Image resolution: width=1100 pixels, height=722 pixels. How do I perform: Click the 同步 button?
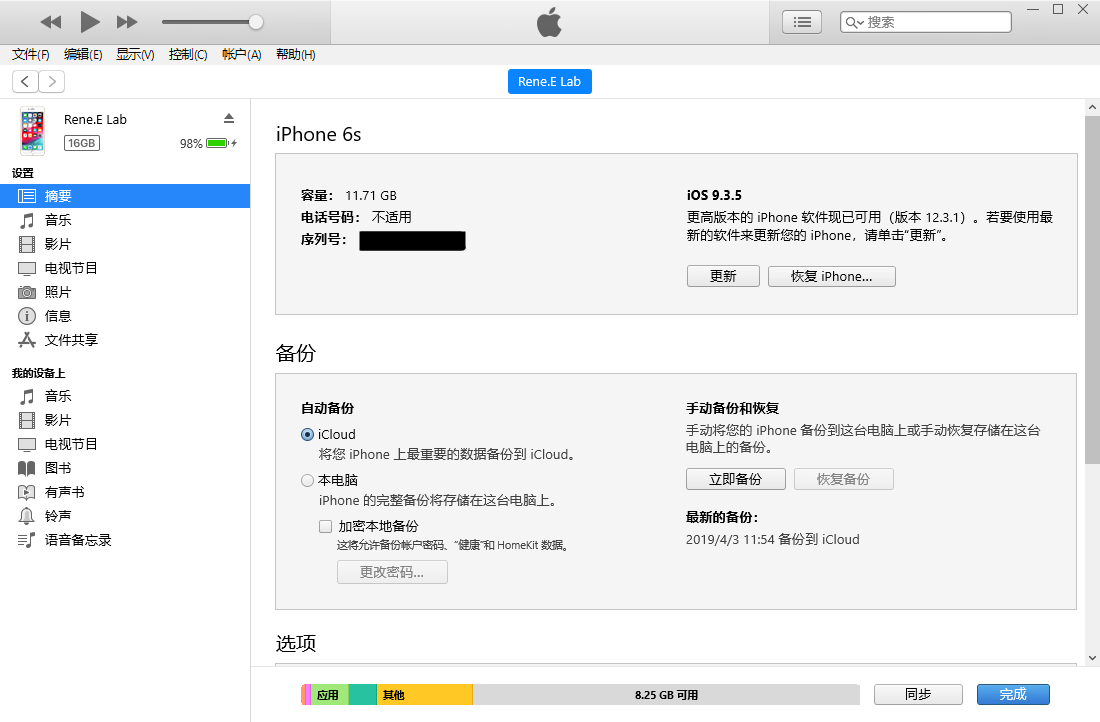point(918,695)
